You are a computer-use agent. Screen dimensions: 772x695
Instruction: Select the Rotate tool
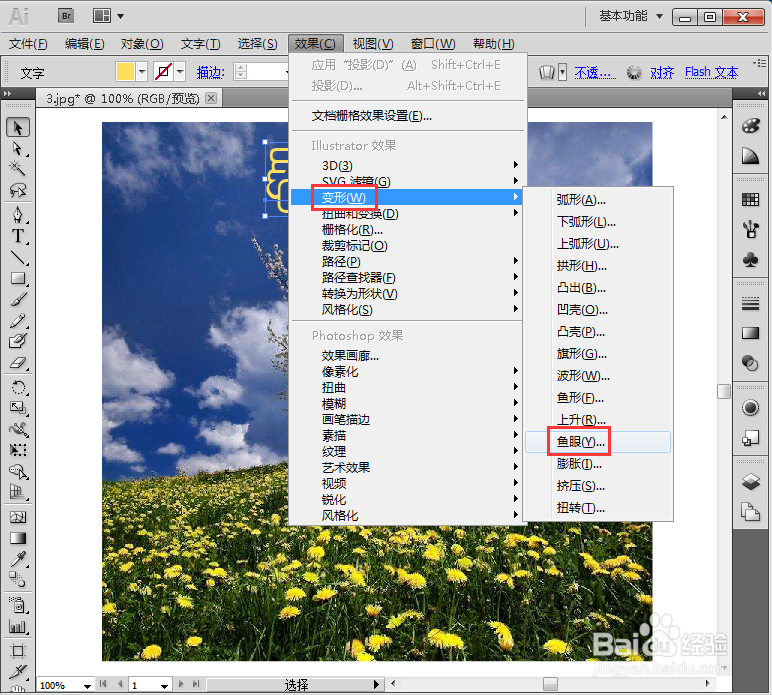18,387
